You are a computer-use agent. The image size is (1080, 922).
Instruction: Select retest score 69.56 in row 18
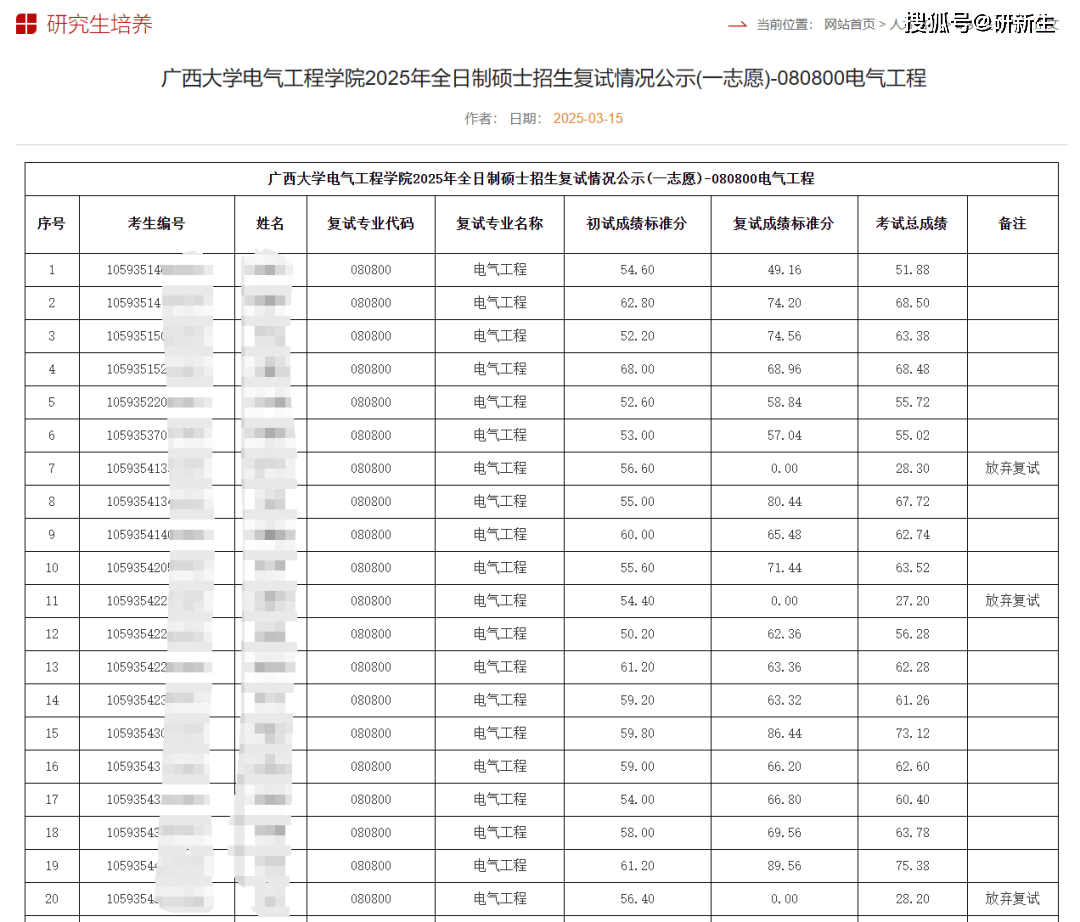click(785, 832)
